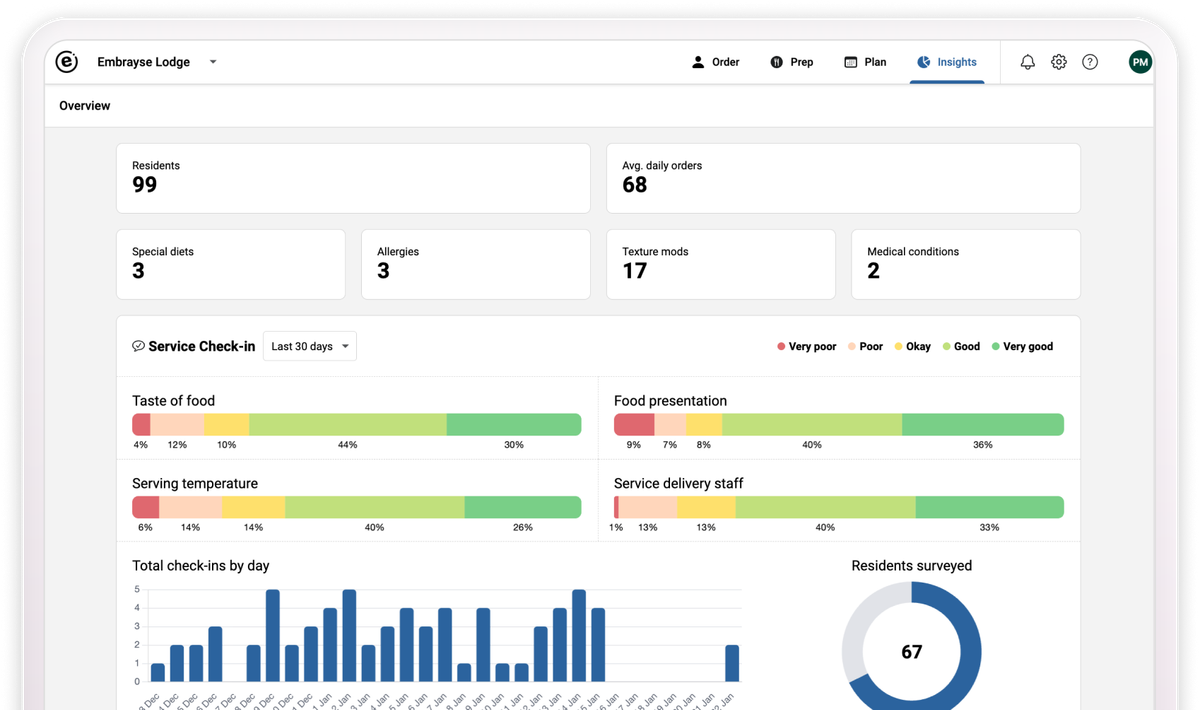Click the Taste of food heading

[174, 401]
